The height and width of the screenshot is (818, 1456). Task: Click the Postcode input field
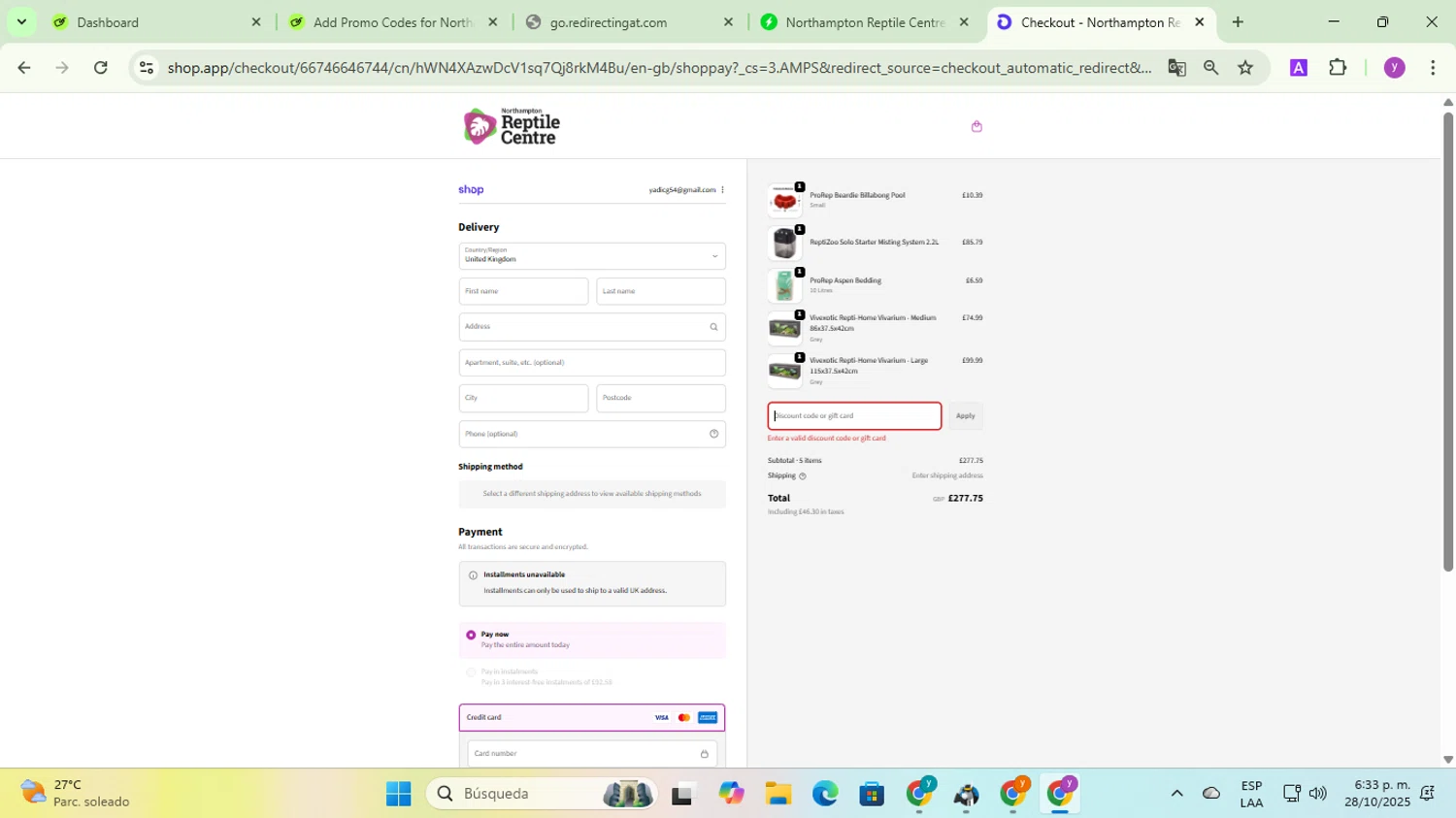[661, 398]
